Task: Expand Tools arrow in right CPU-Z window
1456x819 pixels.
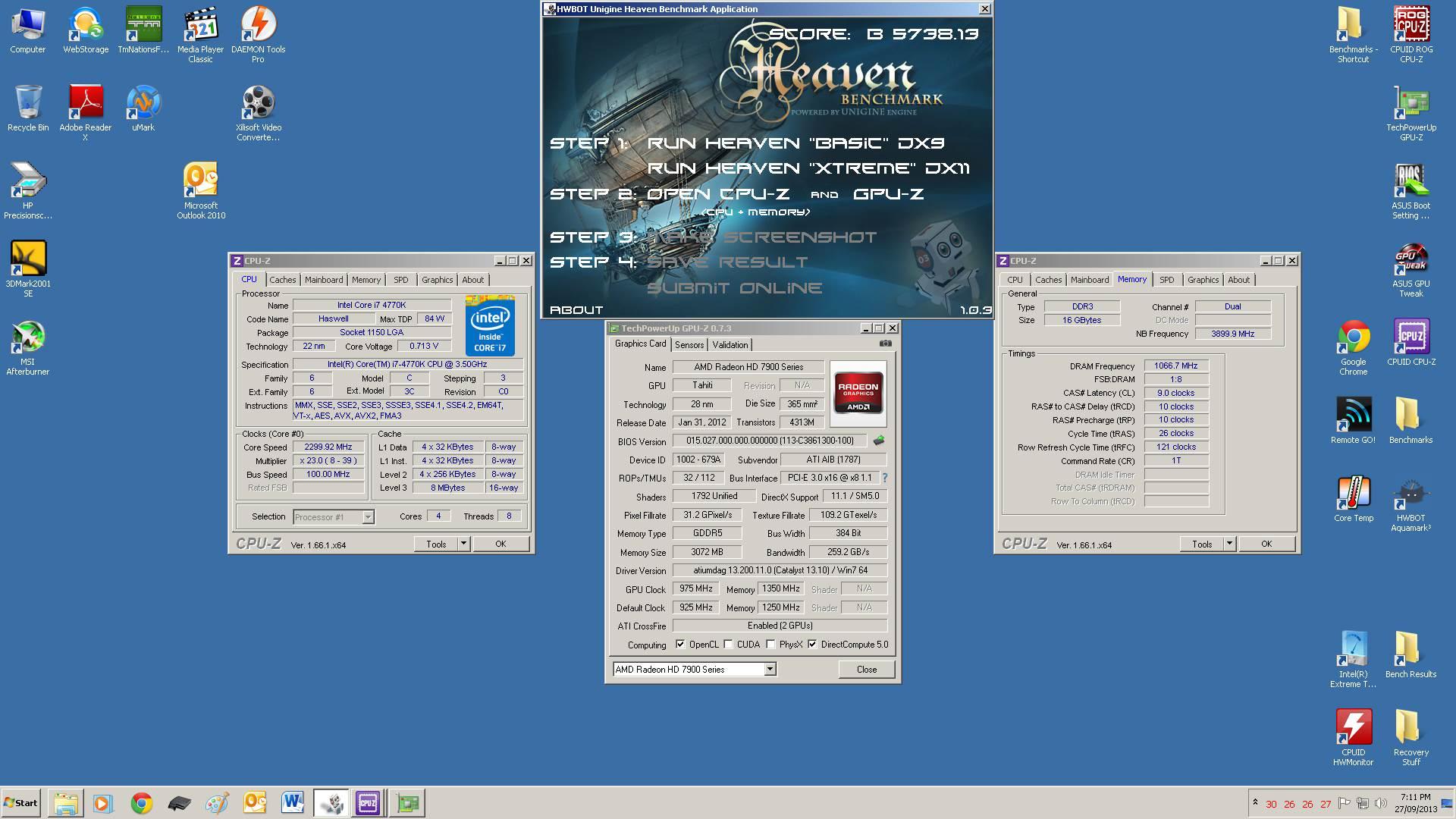Action: (x=1229, y=544)
